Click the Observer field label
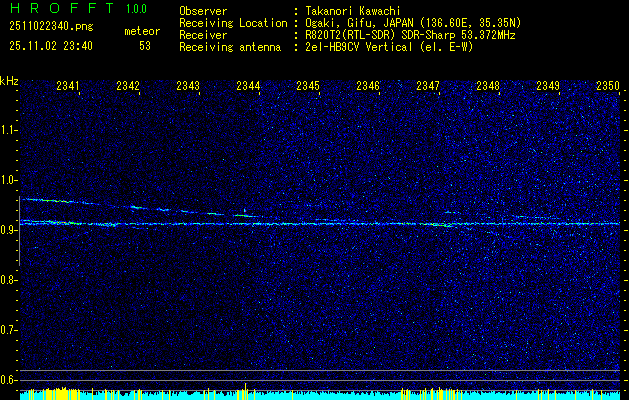The image size is (629, 400). tap(203, 11)
